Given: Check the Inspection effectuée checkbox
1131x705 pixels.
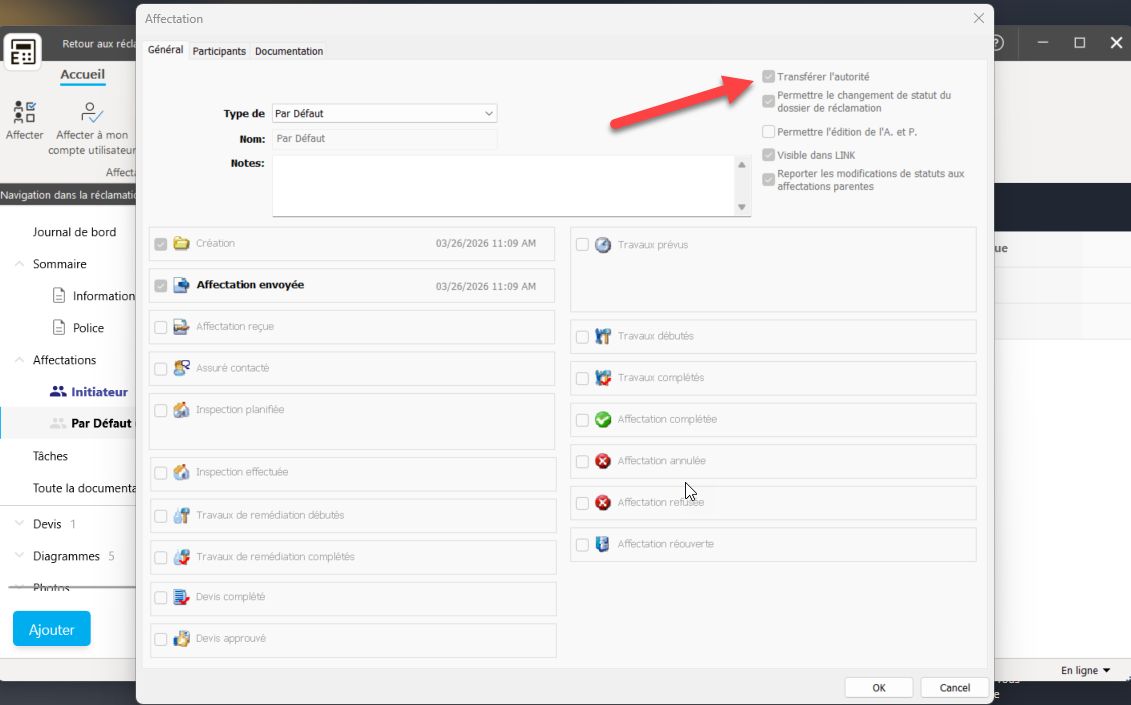Looking at the screenshot, I should (x=161, y=473).
